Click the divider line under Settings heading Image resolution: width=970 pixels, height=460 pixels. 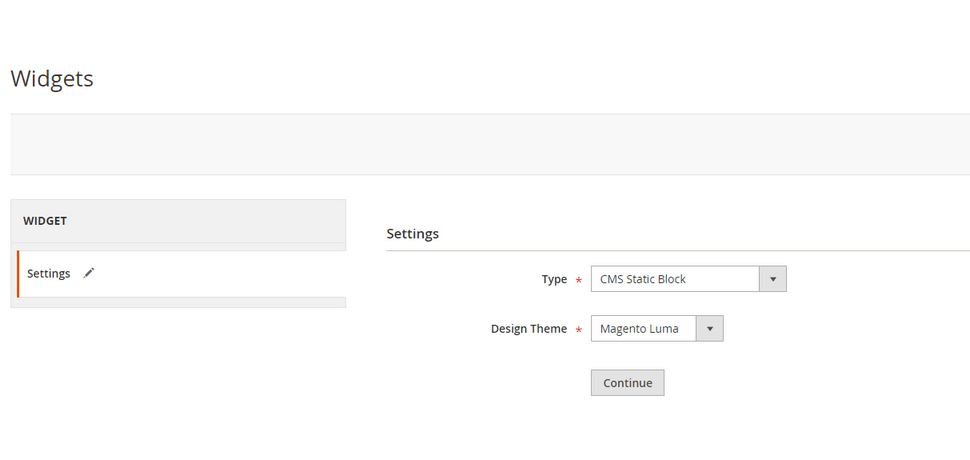pos(678,250)
